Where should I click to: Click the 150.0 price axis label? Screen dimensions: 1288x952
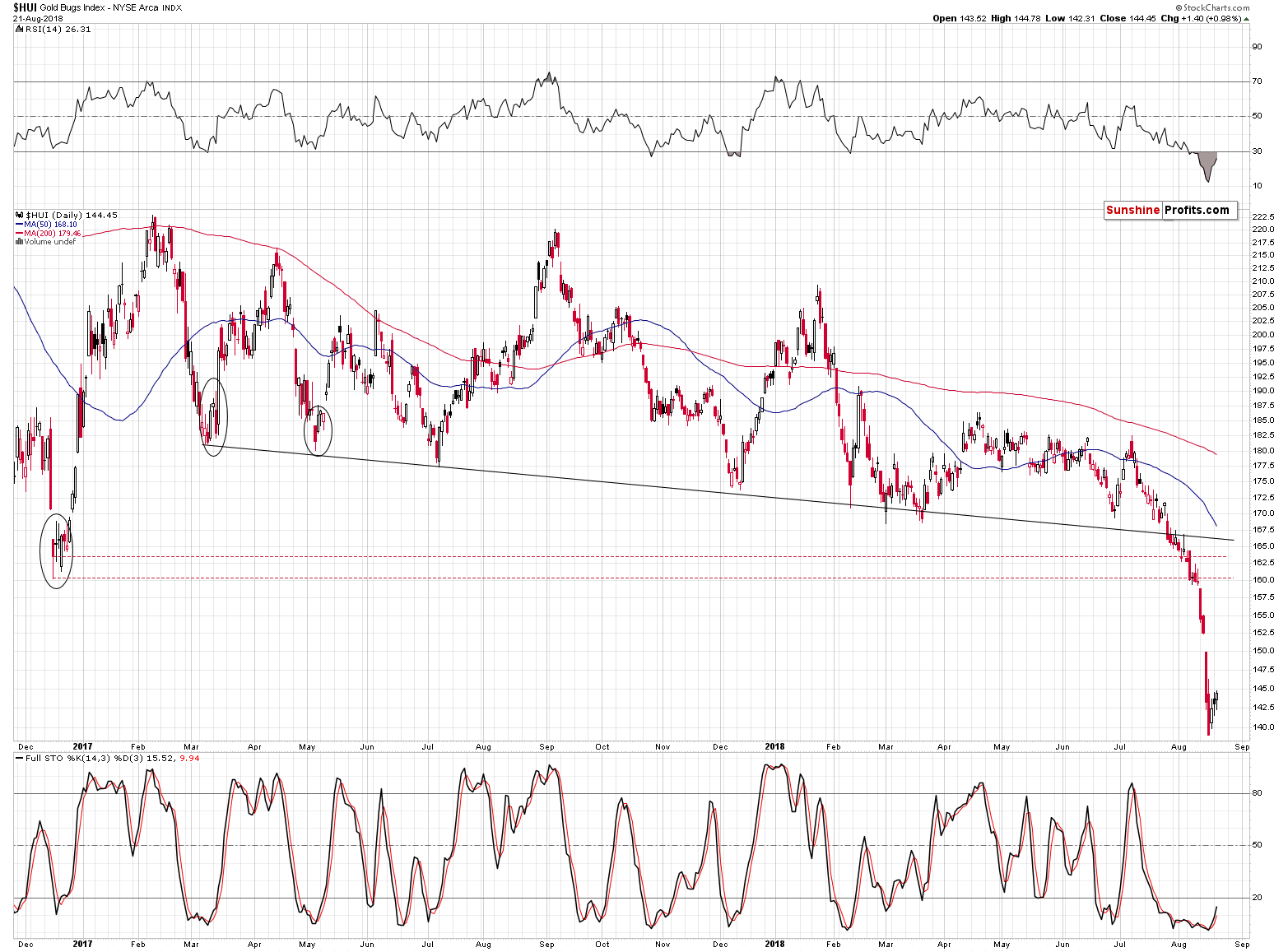1263,651
